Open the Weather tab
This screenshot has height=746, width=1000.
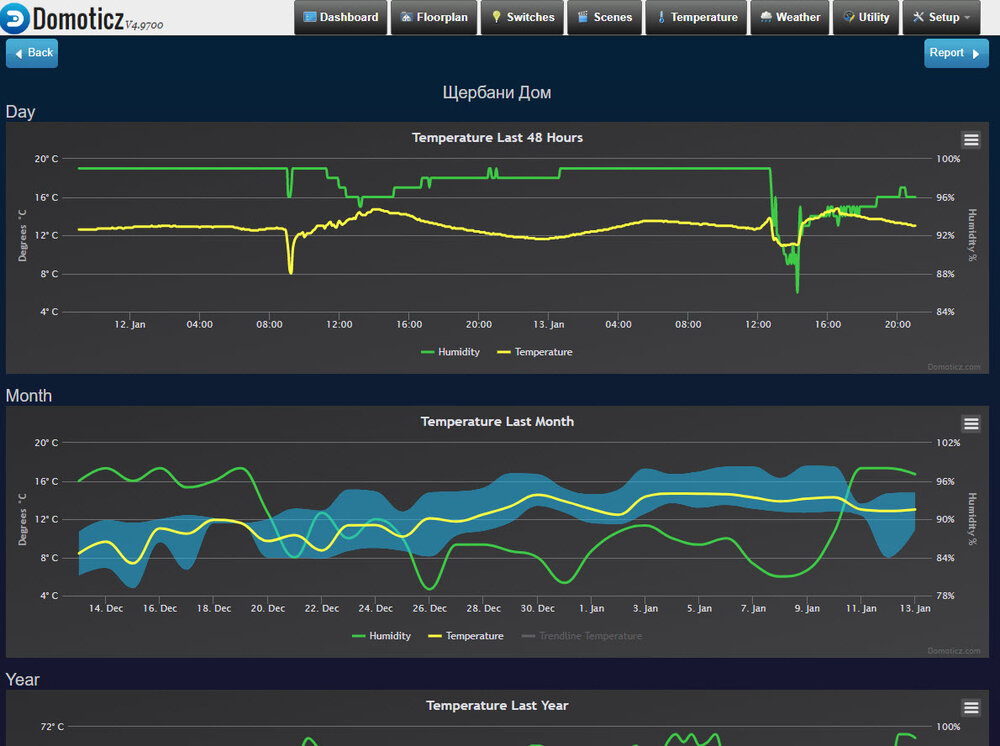coord(790,17)
